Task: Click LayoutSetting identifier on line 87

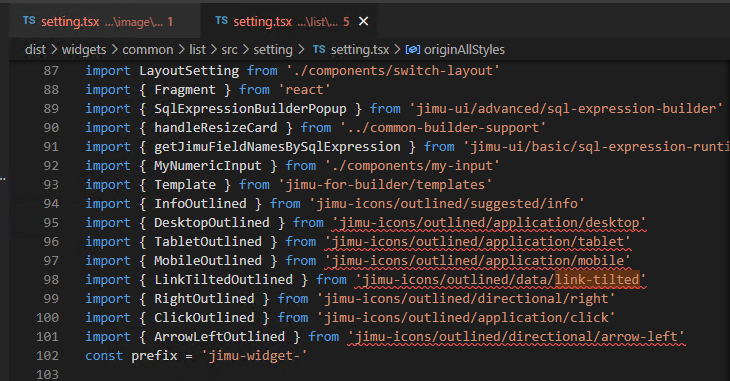Action: point(189,71)
